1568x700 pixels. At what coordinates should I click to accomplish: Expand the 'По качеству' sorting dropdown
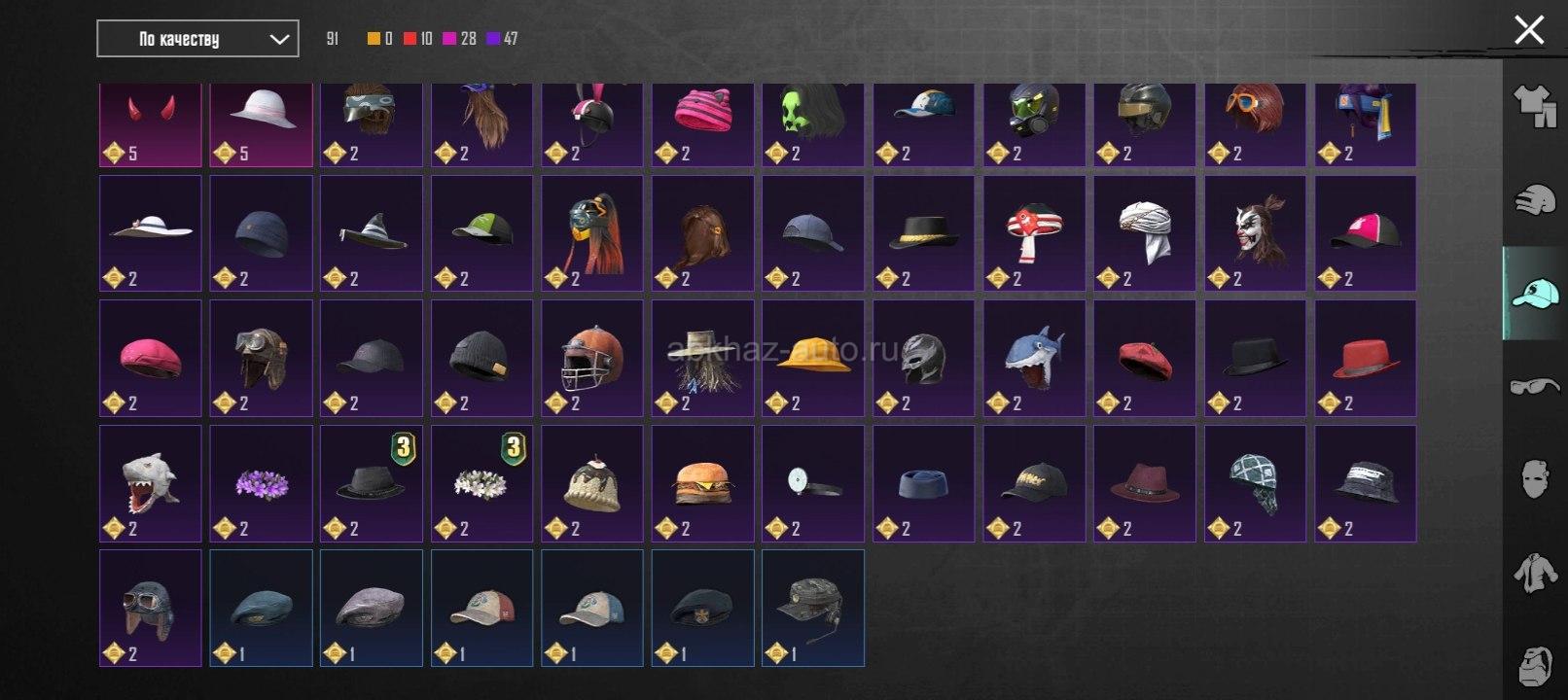197,39
